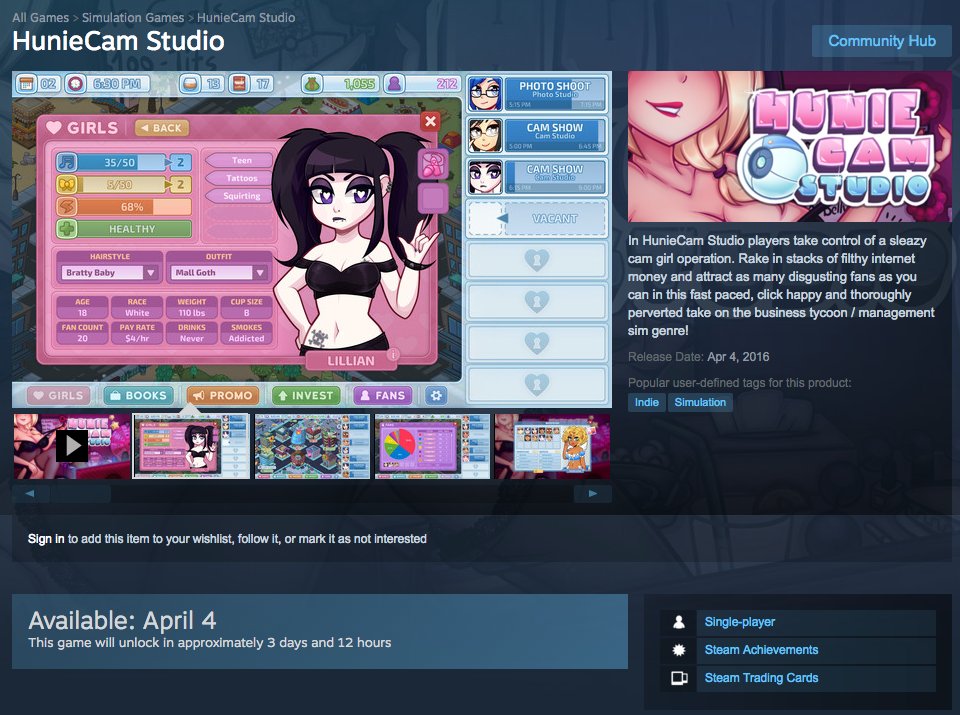Select the city map screenshot thumbnail
Viewport: 960px width, 715px height.
point(312,446)
